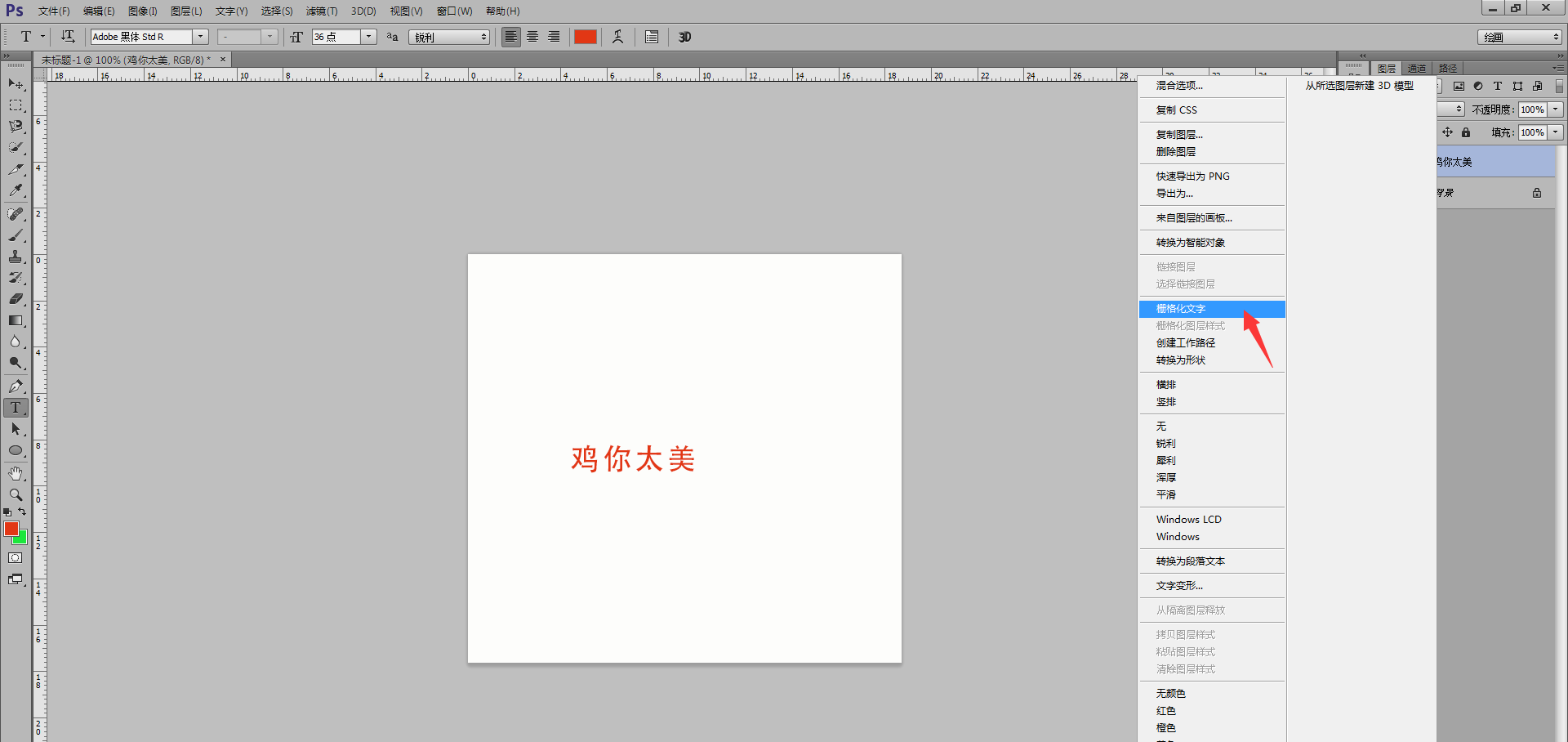Open the opacity slider dropdown
Image resolution: width=1568 pixels, height=742 pixels.
[1556, 110]
